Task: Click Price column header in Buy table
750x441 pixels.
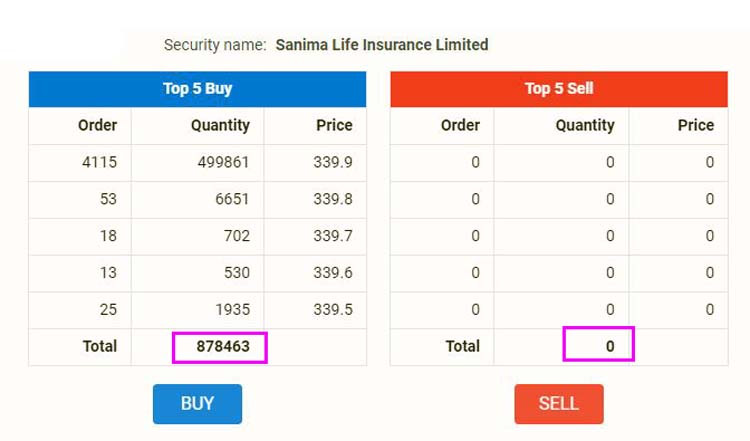Action: (x=334, y=126)
